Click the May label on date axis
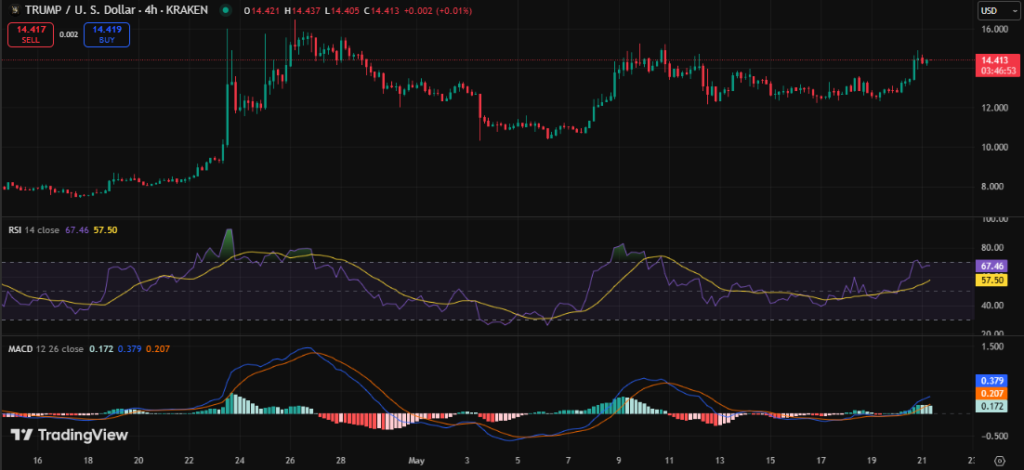The height and width of the screenshot is (470, 1024). click(x=416, y=460)
